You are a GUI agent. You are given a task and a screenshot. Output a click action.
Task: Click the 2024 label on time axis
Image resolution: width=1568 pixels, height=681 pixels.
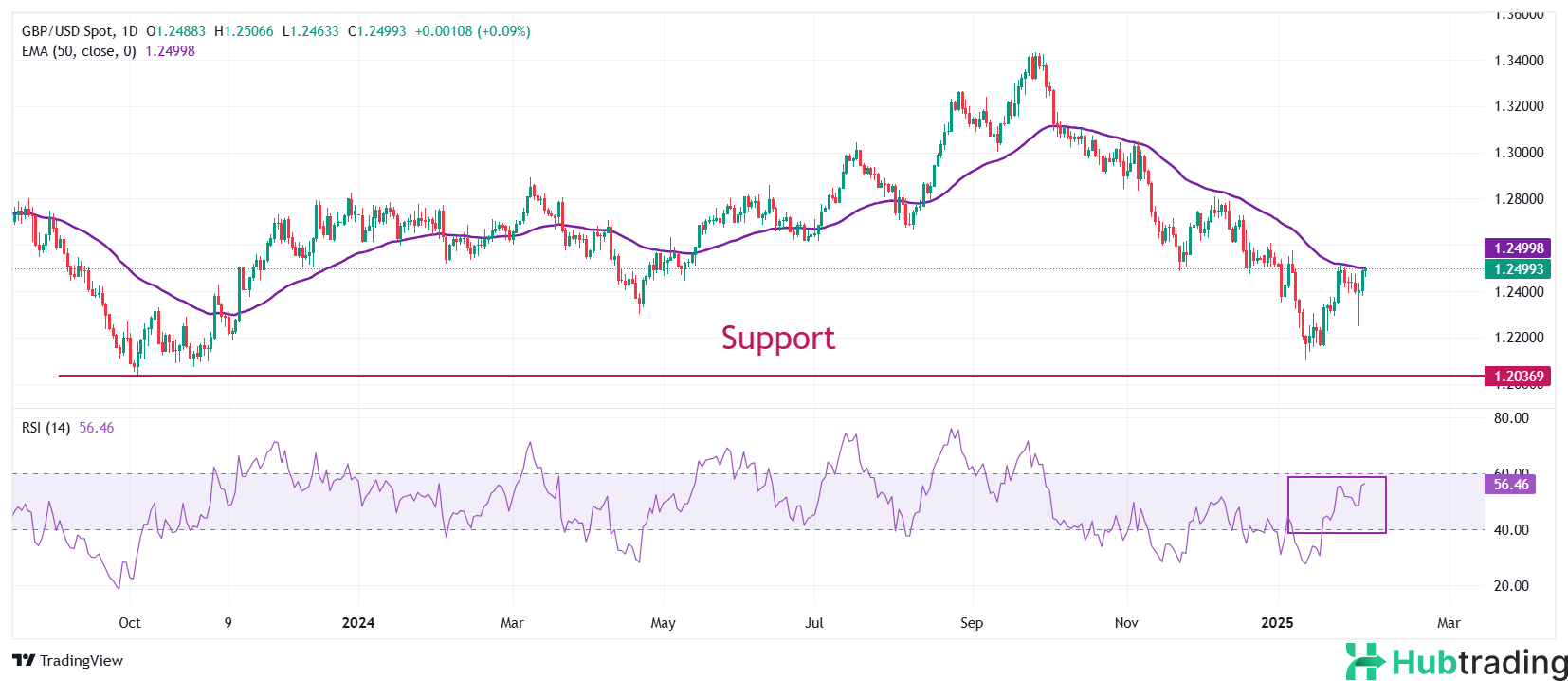click(x=358, y=623)
